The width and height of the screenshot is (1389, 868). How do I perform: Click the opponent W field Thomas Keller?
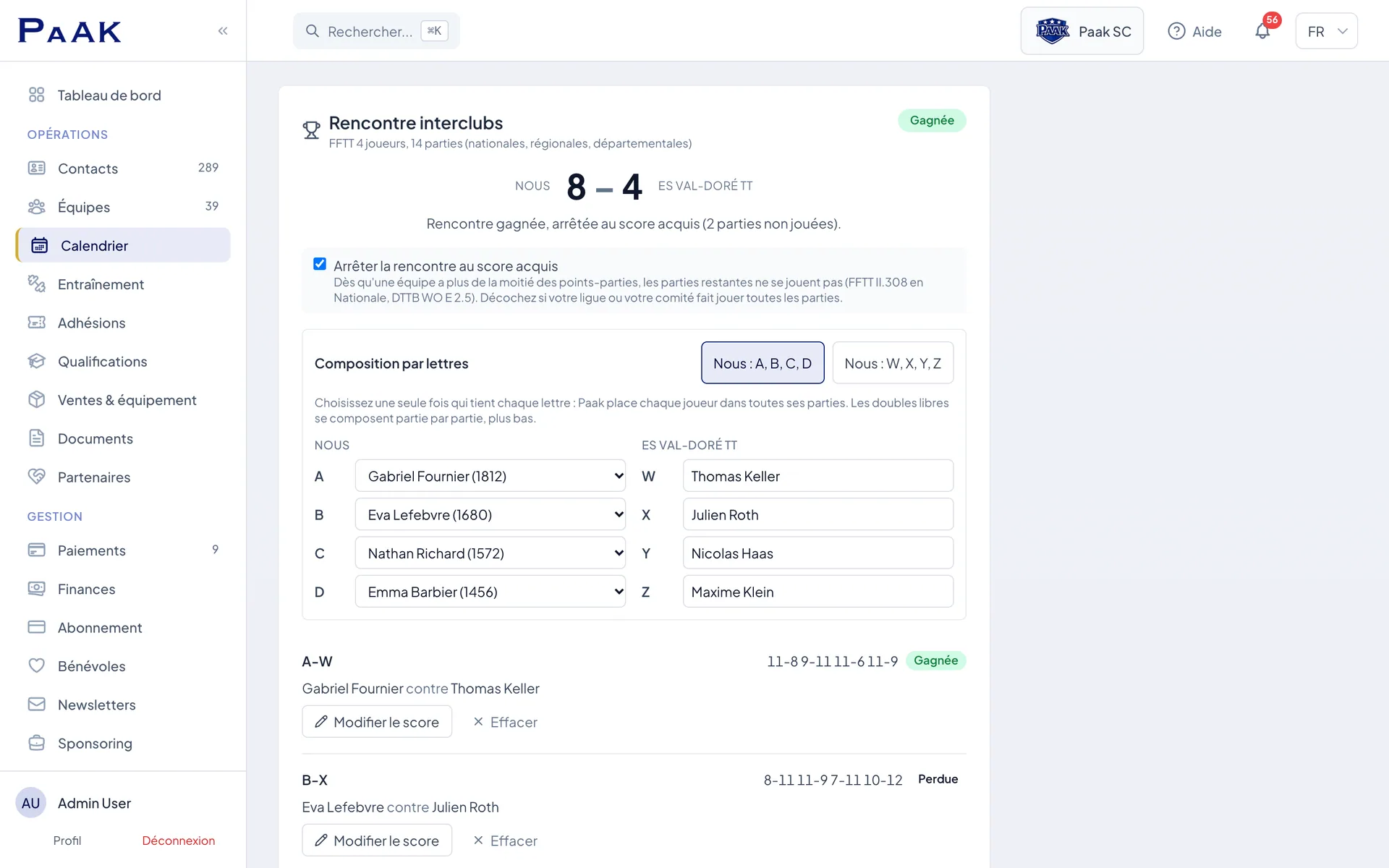817,476
